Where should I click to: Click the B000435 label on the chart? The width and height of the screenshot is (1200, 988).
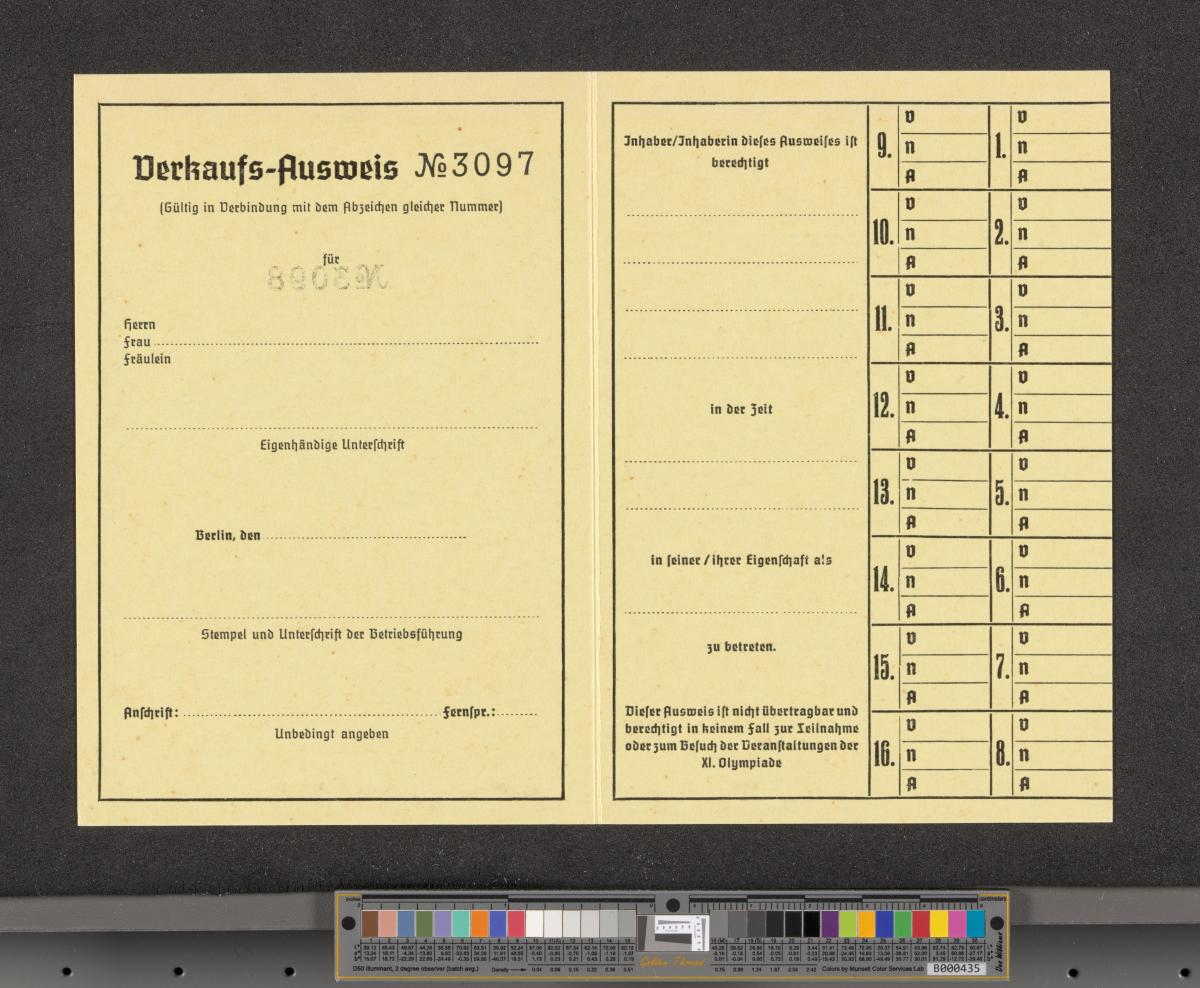pos(954,969)
